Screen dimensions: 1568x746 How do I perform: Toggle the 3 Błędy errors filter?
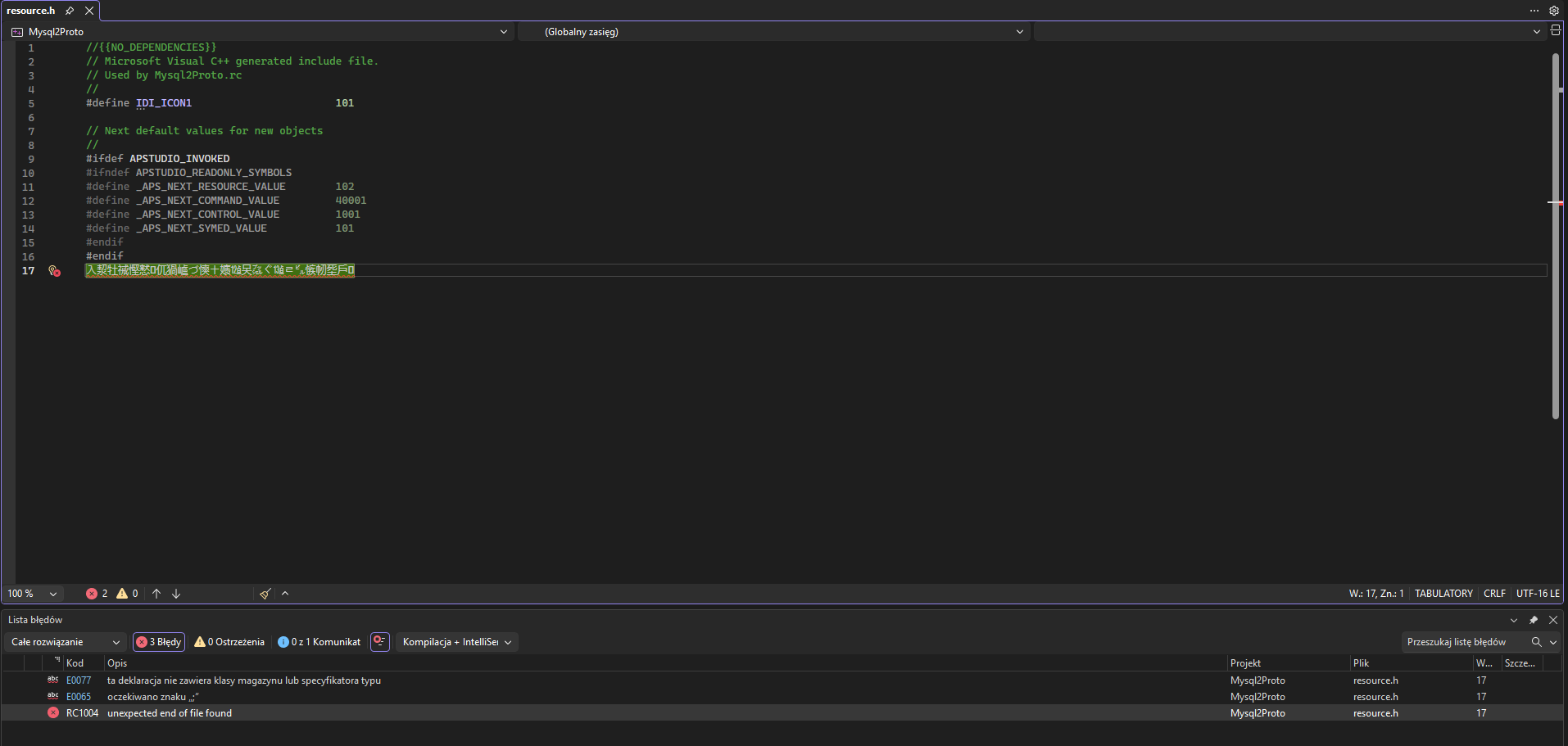(x=159, y=642)
